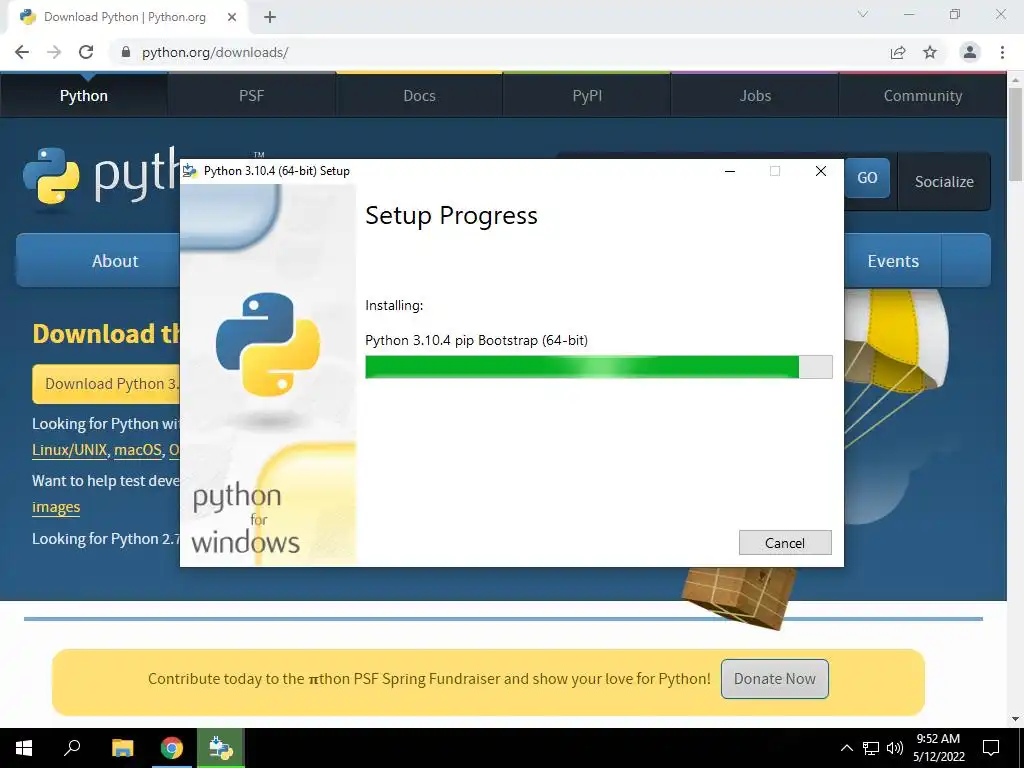Image resolution: width=1024 pixels, height=768 pixels.
Task: Open a new browser tab
Action: click(x=270, y=17)
